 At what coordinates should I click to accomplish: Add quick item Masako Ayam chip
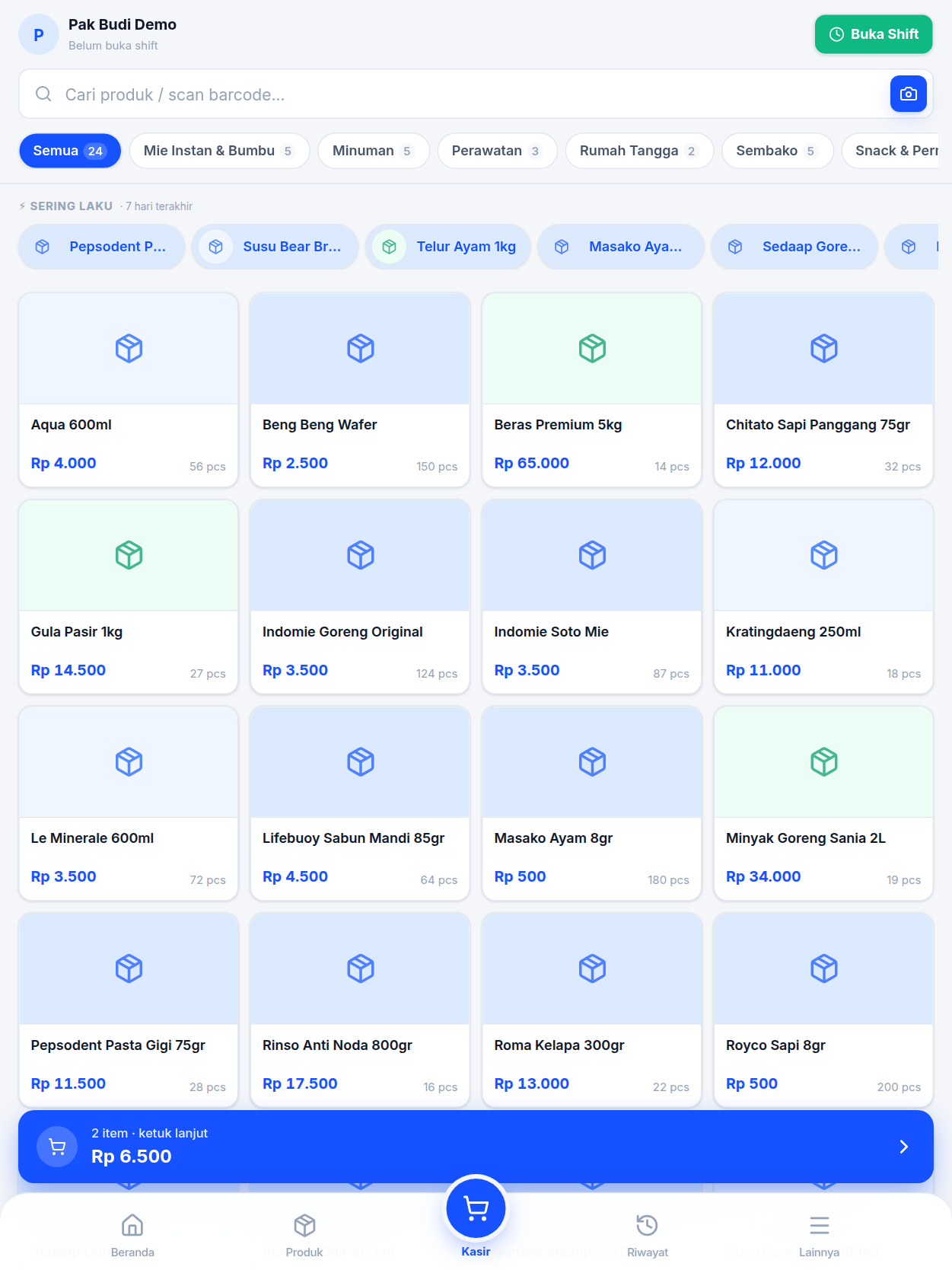click(621, 247)
